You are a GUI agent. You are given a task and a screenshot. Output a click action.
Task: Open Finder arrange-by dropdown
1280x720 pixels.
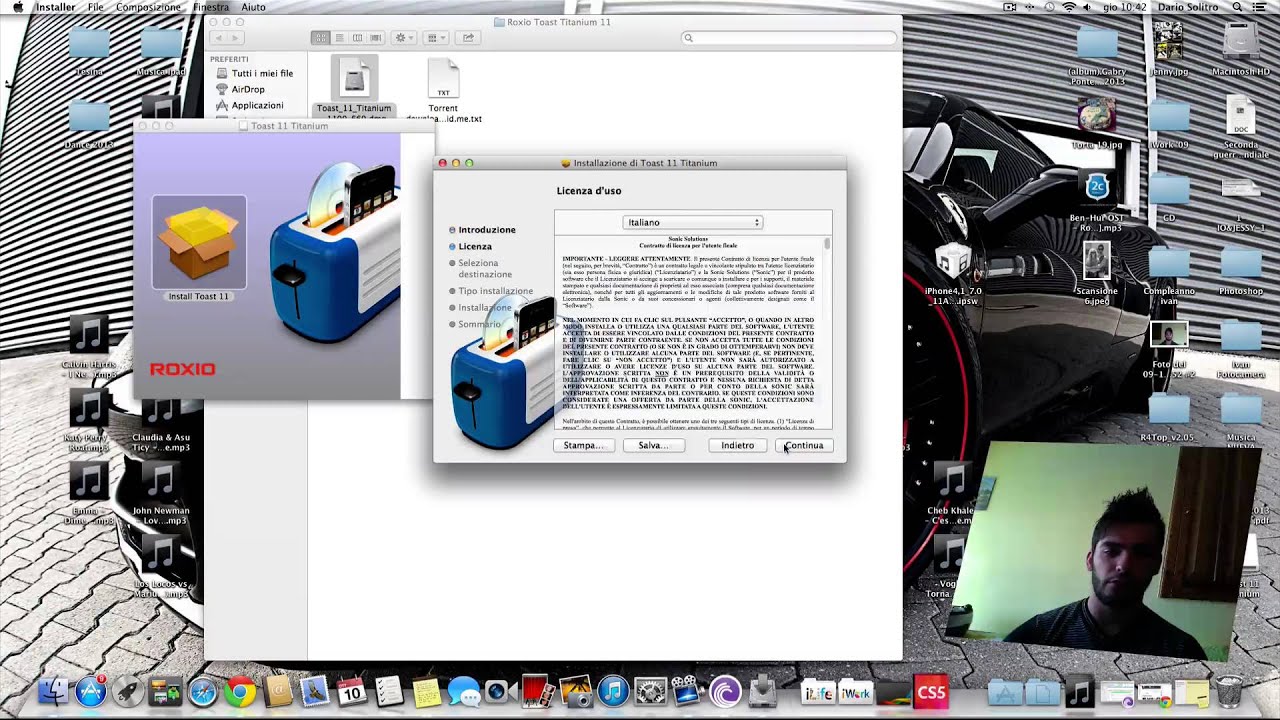[437, 38]
